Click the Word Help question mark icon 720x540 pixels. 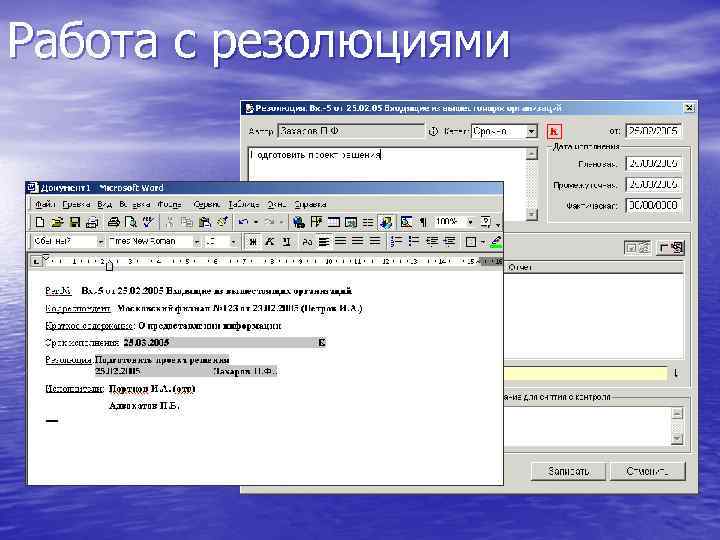pos(486,223)
